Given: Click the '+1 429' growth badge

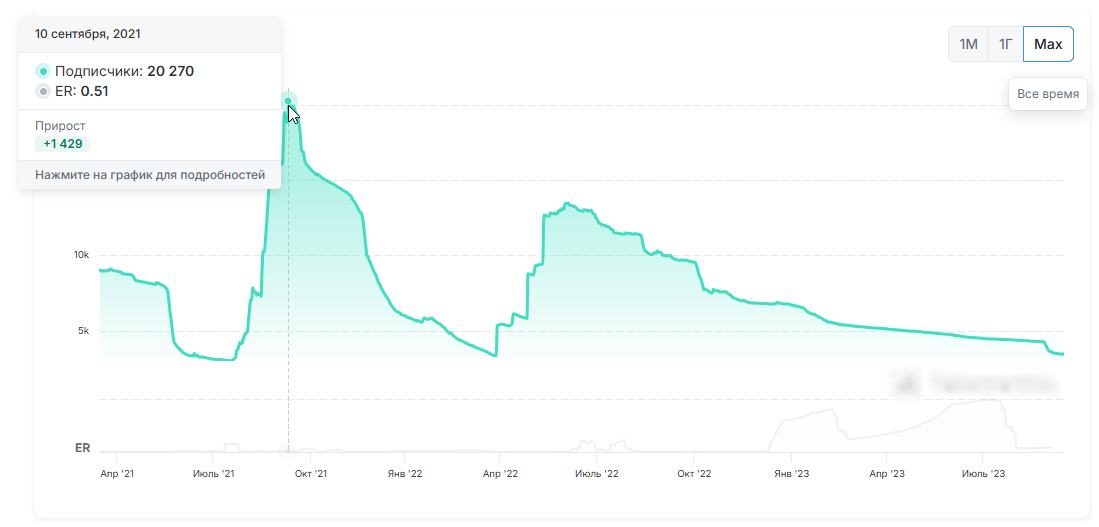Looking at the screenshot, I should click(x=62, y=144).
